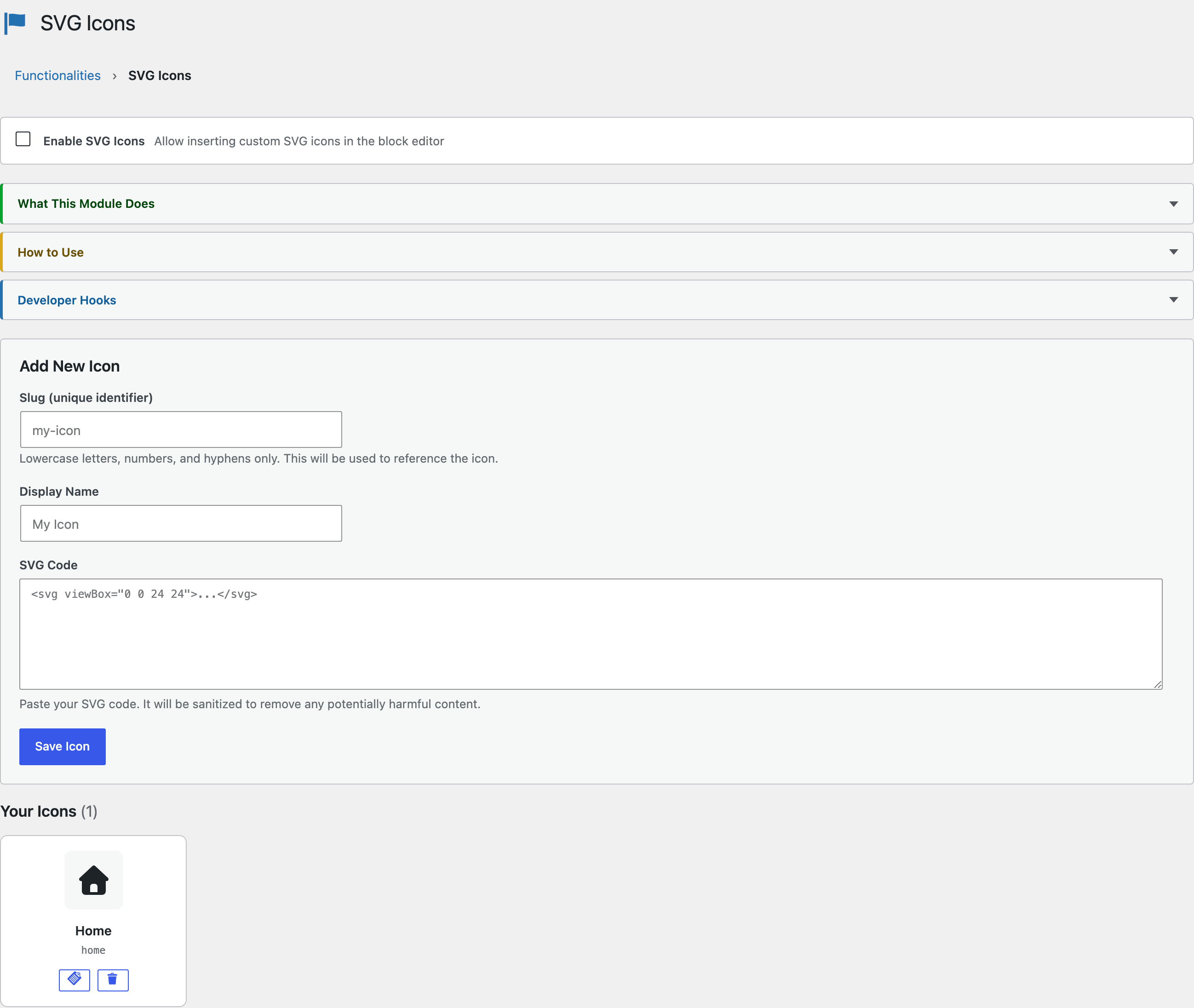Viewport: 1194px width, 1008px height.
Task: Delete the Home icon using trash button
Action: (x=113, y=980)
